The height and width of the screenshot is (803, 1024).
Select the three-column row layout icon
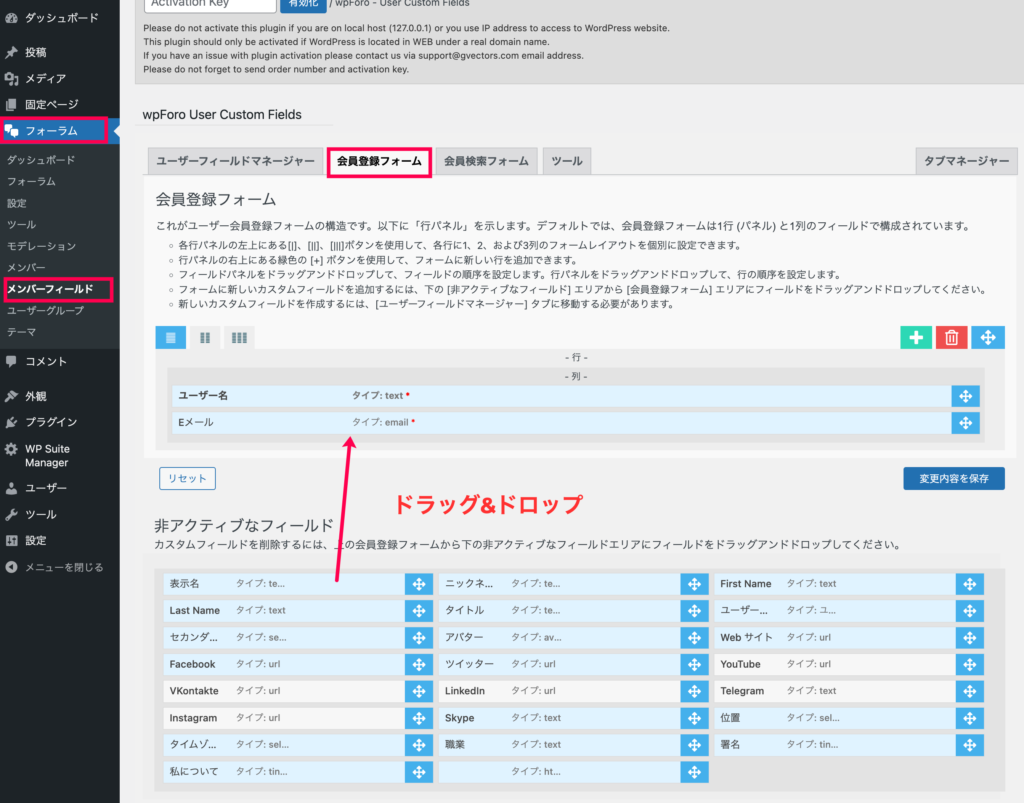(x=239, y=338)
